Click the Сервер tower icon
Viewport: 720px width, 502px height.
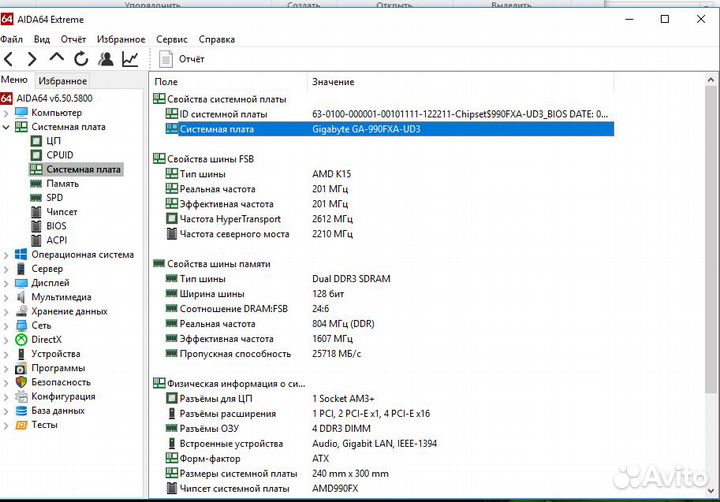[x=21, y=269]
